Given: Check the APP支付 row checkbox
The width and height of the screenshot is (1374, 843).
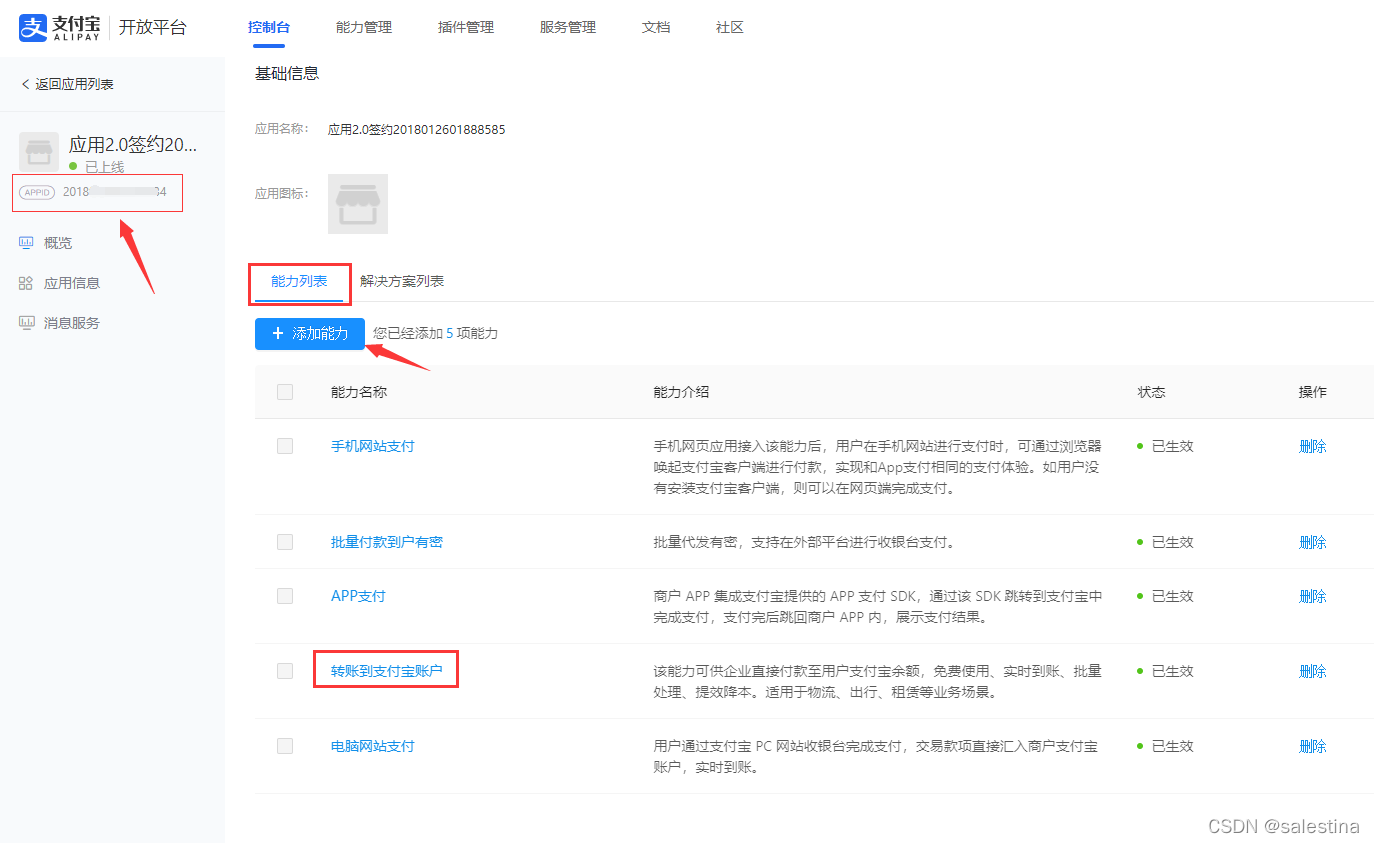Looking at the screenshot, I should tap(285, 596).
